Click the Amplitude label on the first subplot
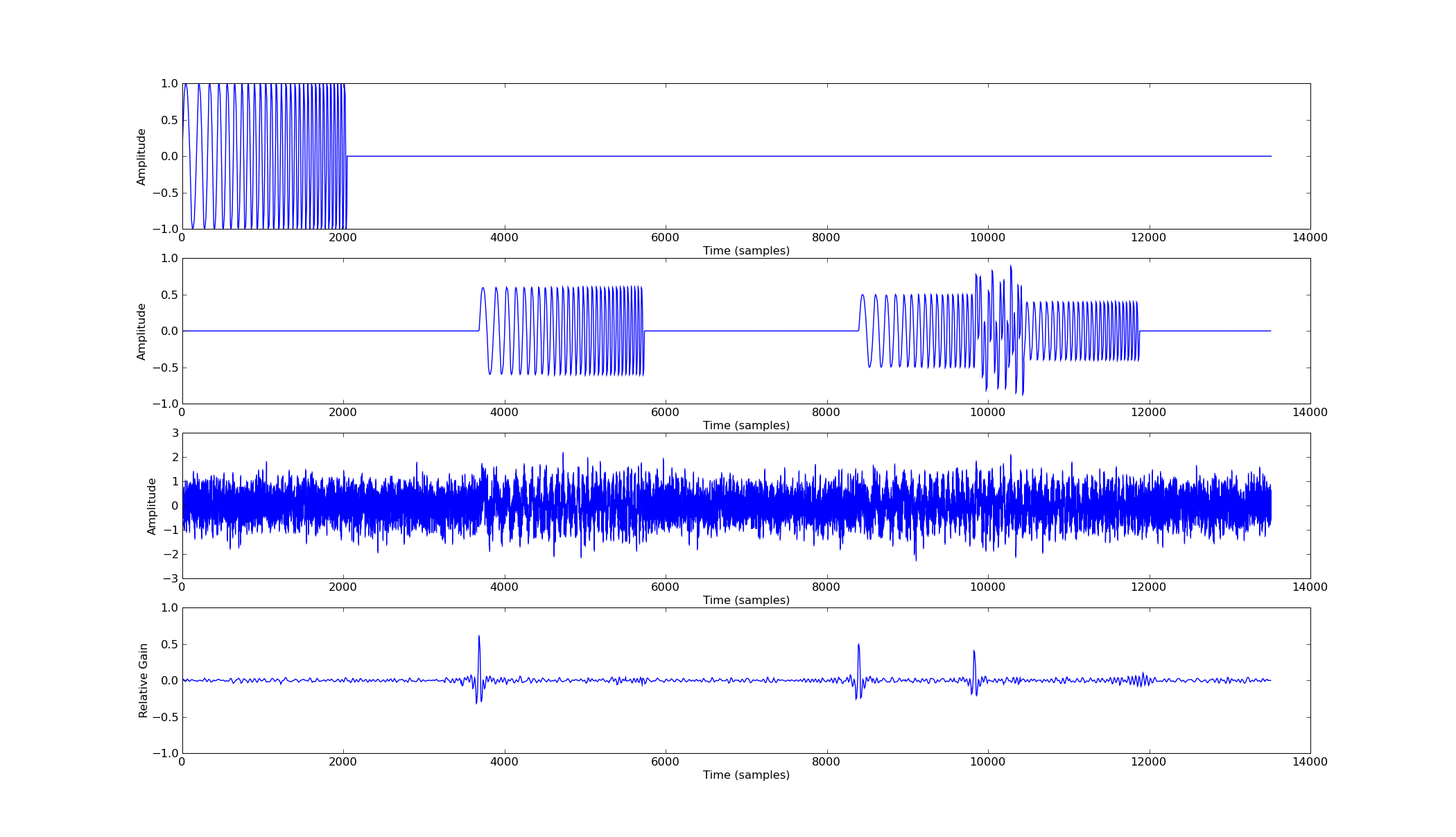This screenshot has width=1456, height=837. [141, 156]
